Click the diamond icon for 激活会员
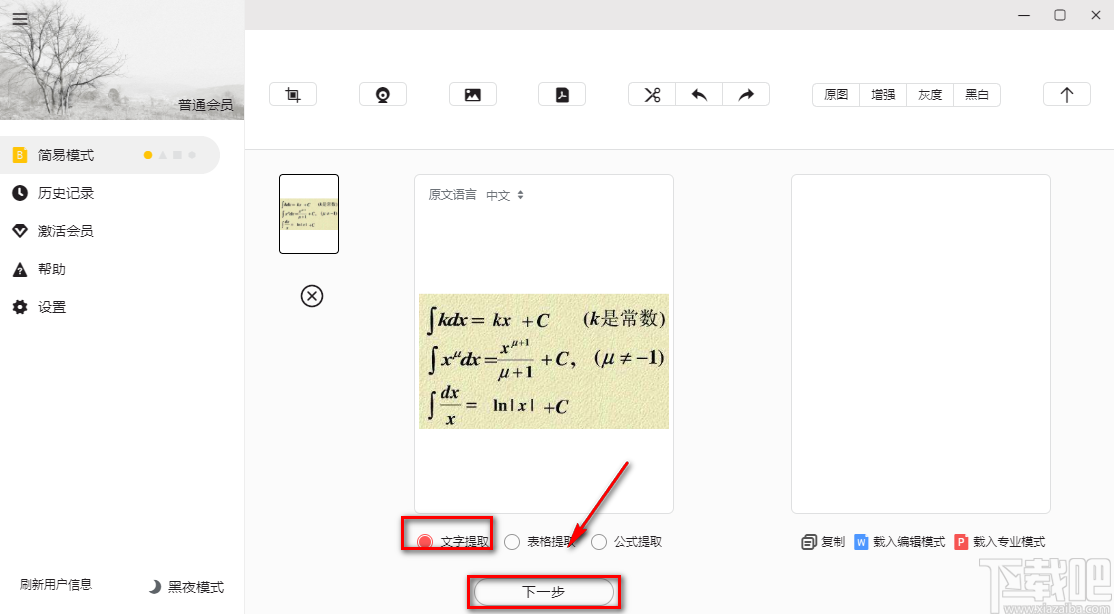 (x=20, y=231)
